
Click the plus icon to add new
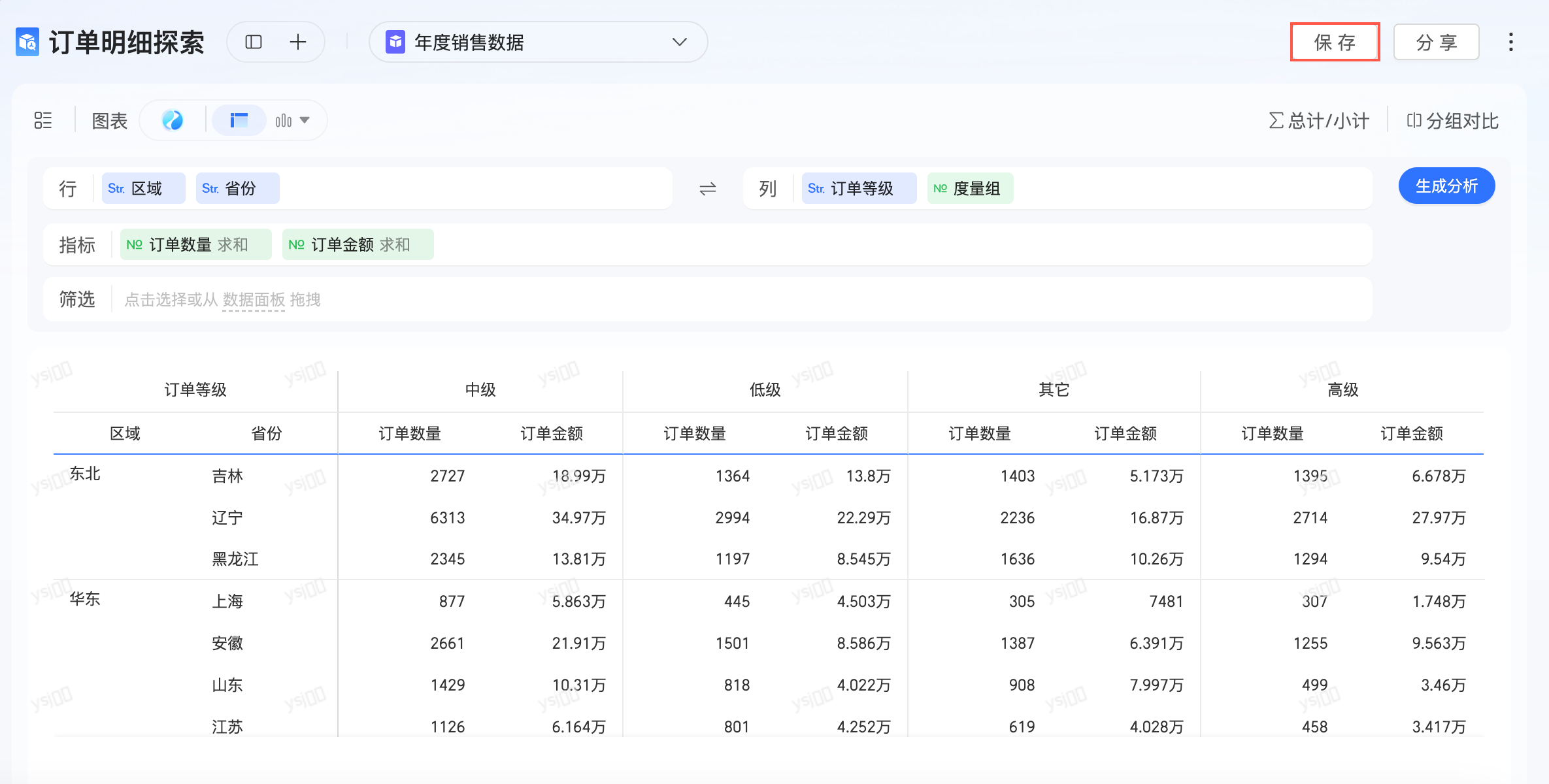(x=298, y=42)
